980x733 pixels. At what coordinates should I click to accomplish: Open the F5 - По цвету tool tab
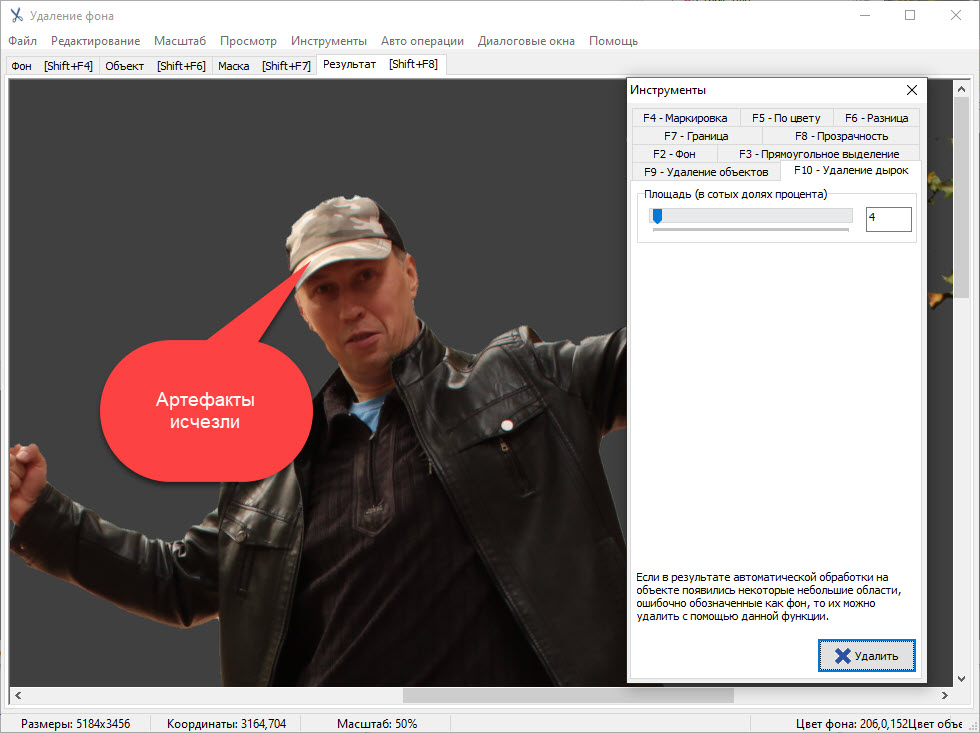[786, 118]
